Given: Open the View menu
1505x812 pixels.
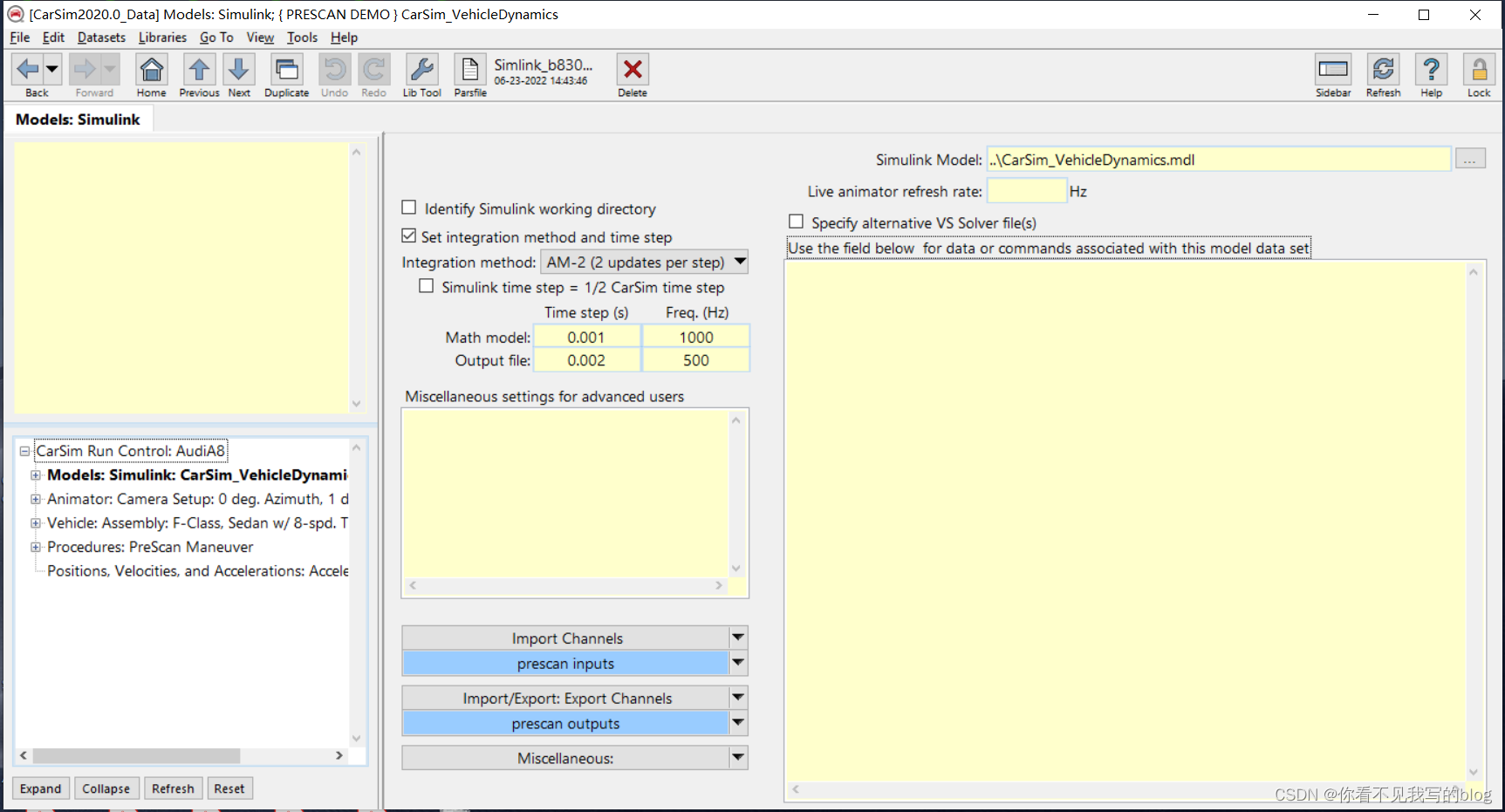Looking at the screenshot, I should click(x=260, y=38).
